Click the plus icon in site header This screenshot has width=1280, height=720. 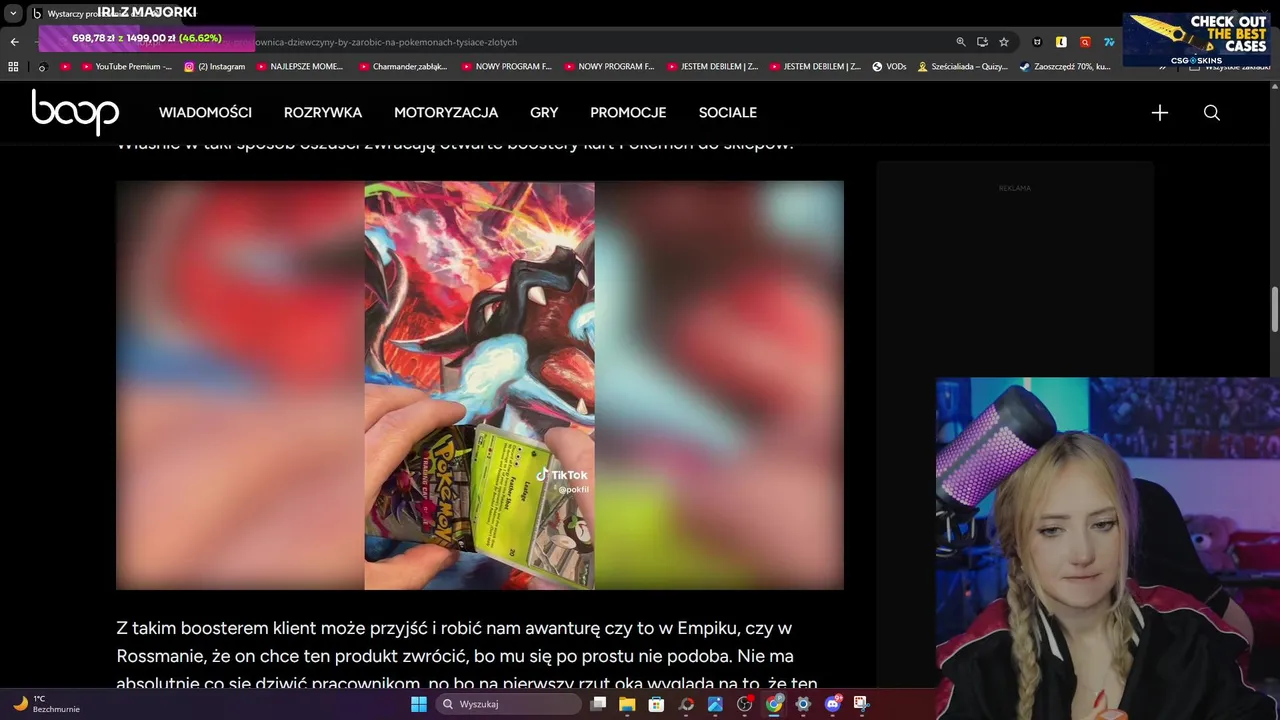click(x=1160, y=113)
